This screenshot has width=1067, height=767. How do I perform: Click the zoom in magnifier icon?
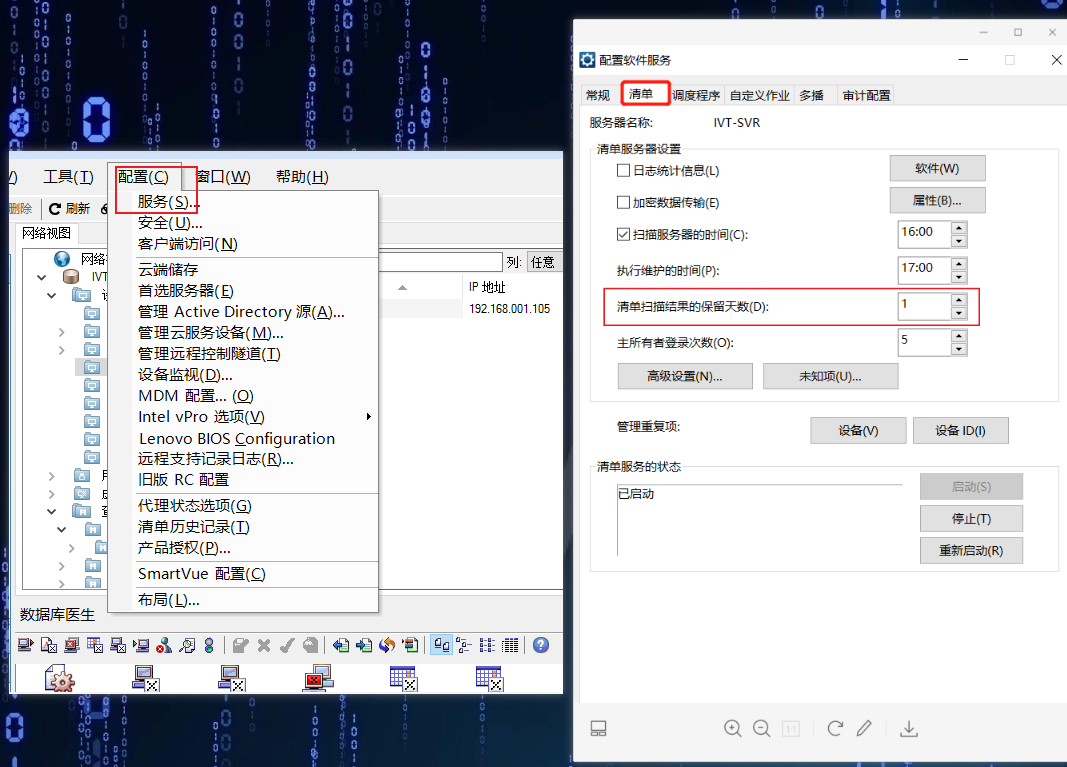[x=733, y=728]
